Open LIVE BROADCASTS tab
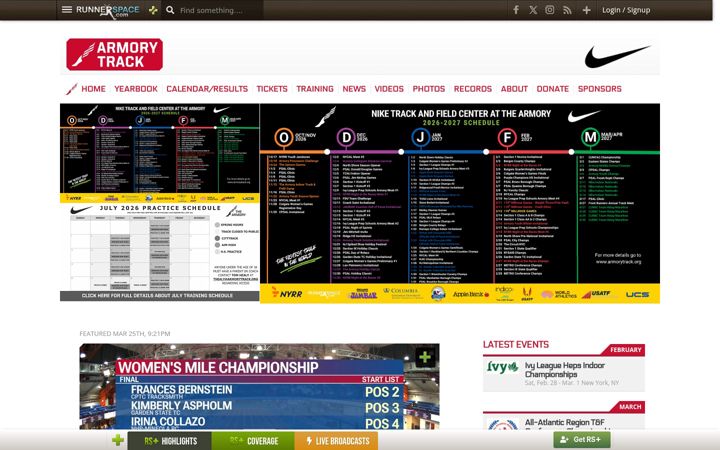The width and height of the screenshot is (720, 450). click(x=337, y=441)
